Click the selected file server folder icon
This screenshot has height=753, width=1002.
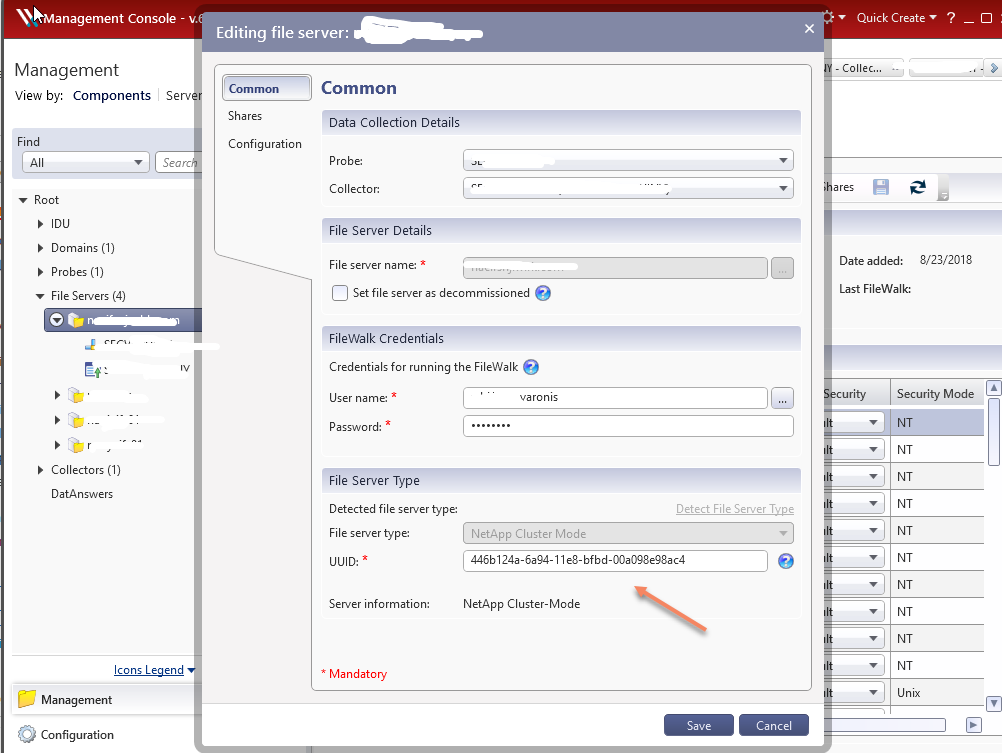pyautogui.click(x=76, y=320)
